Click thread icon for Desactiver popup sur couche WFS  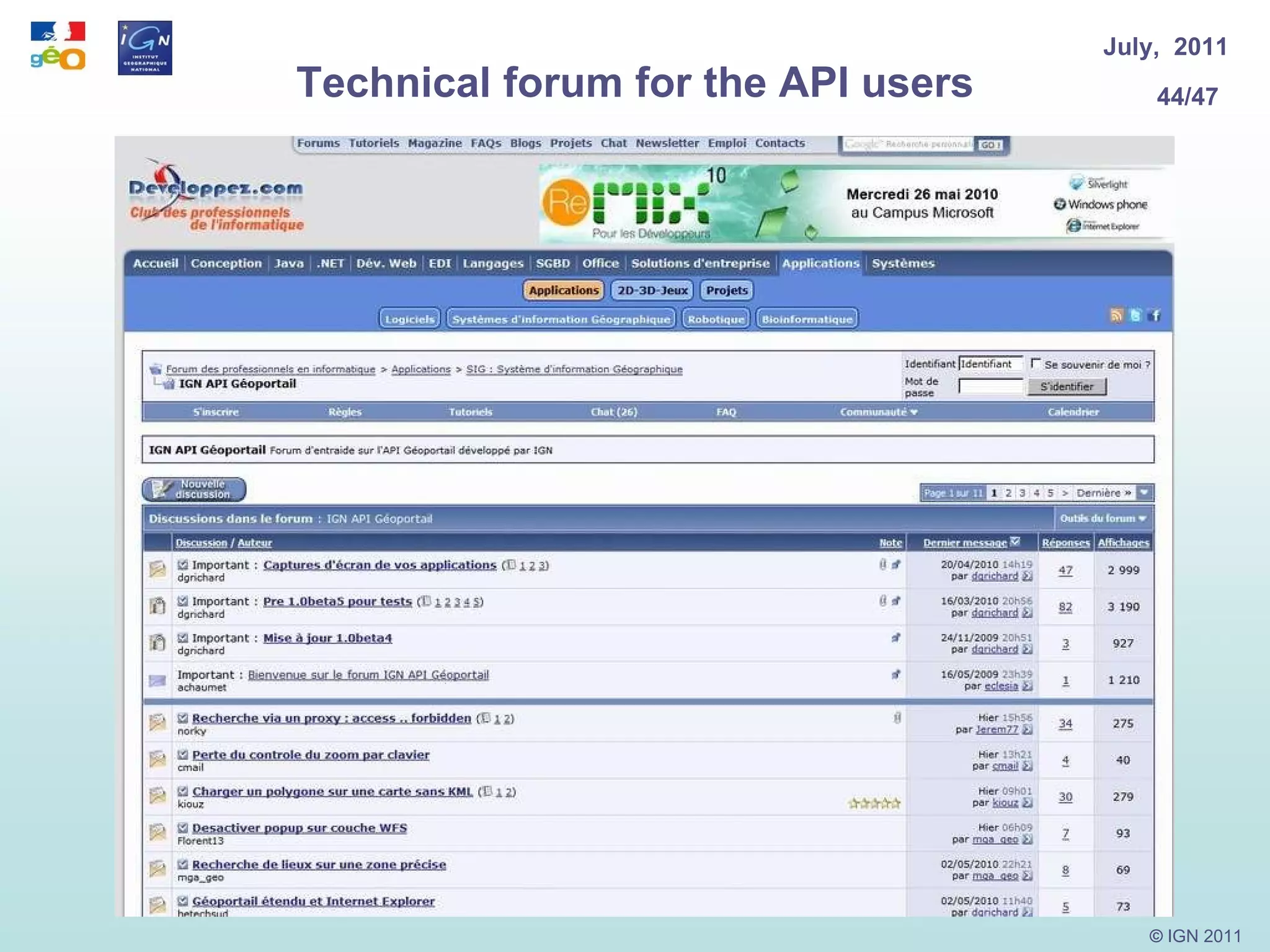pyautogui.click(x=158, y=832)
